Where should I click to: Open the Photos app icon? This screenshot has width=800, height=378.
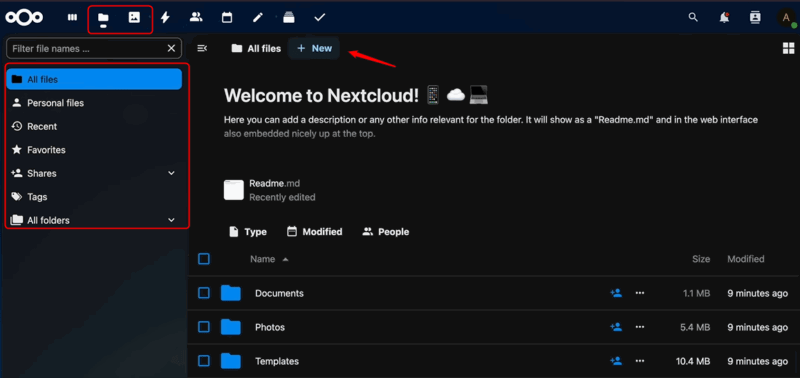tap(134, 17)
